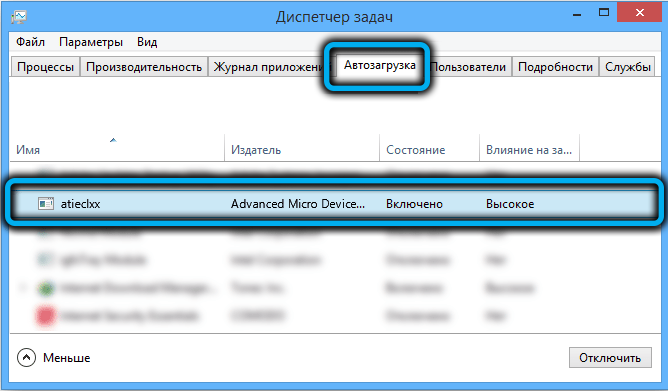Open the Вид menu
The height and width of the screenshot is (391, 668).
click(x=147, y=42)
